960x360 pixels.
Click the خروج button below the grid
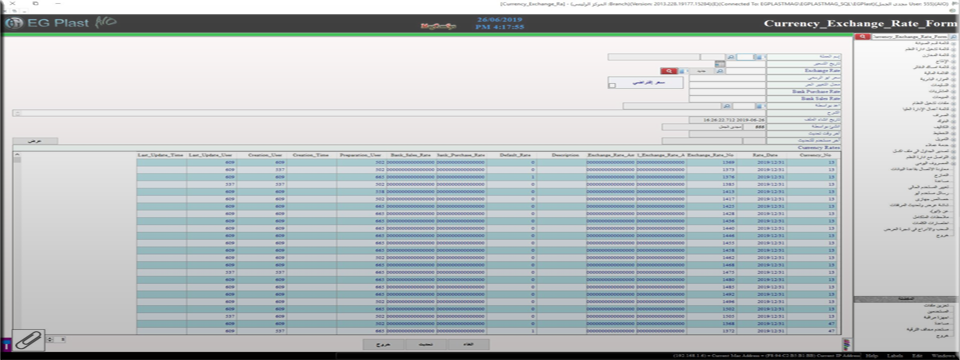pyautogui.click(x=383, y=345)
